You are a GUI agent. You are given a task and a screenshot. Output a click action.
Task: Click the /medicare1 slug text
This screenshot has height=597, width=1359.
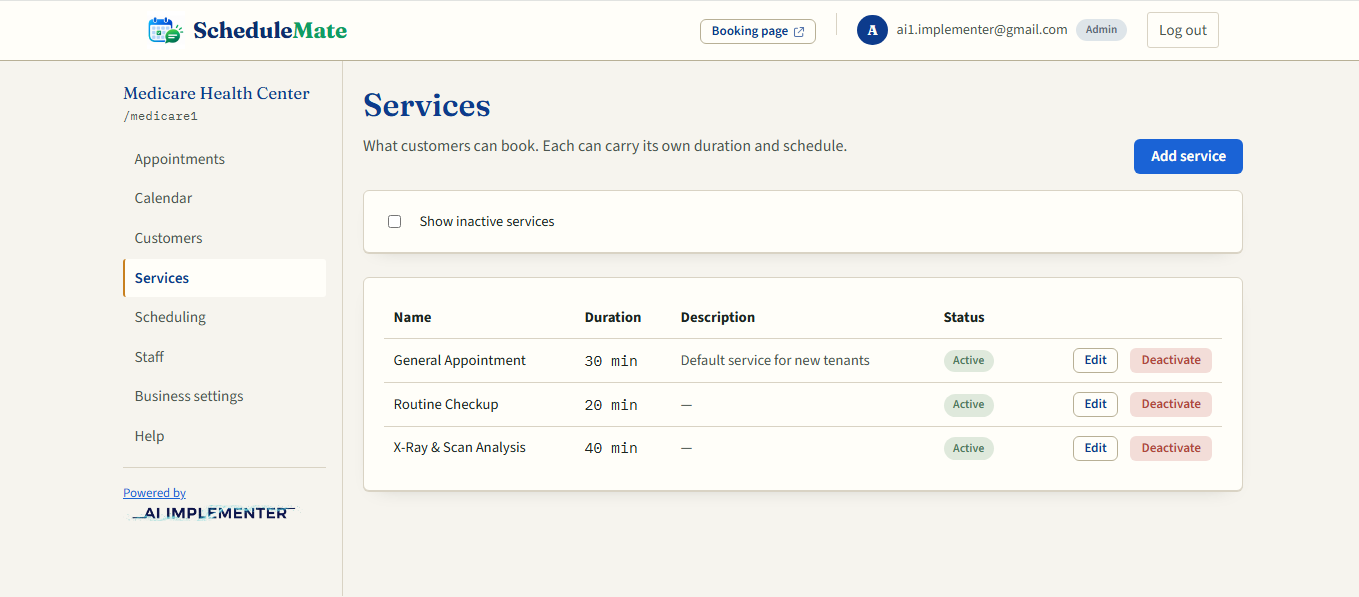click(160, 116)
